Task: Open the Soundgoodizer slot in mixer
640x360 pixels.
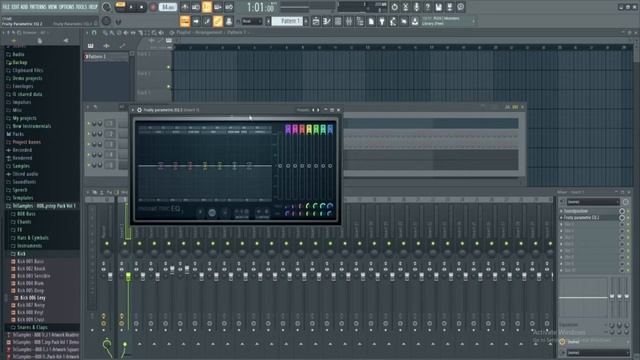Action: (589, 211)
